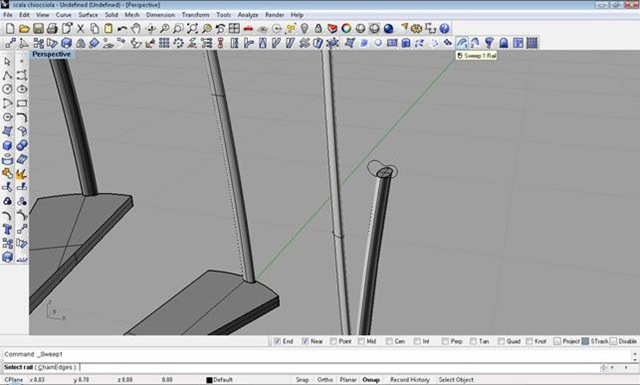Click the Default layer swatch in status bar
Viewport: 640px width, 385px height.
point(209,380)
